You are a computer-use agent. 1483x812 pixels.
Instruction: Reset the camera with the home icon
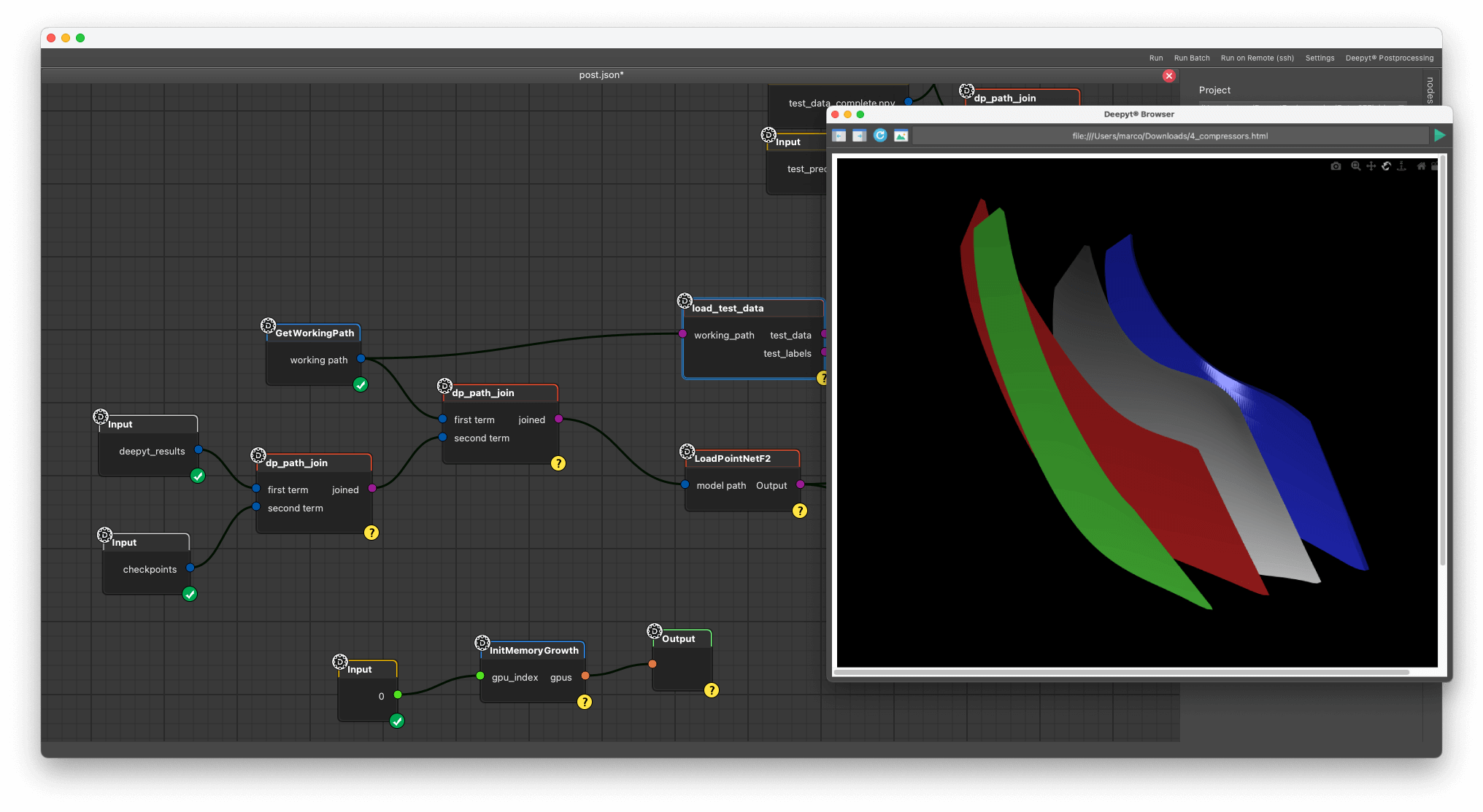(x=1421, y=166)
